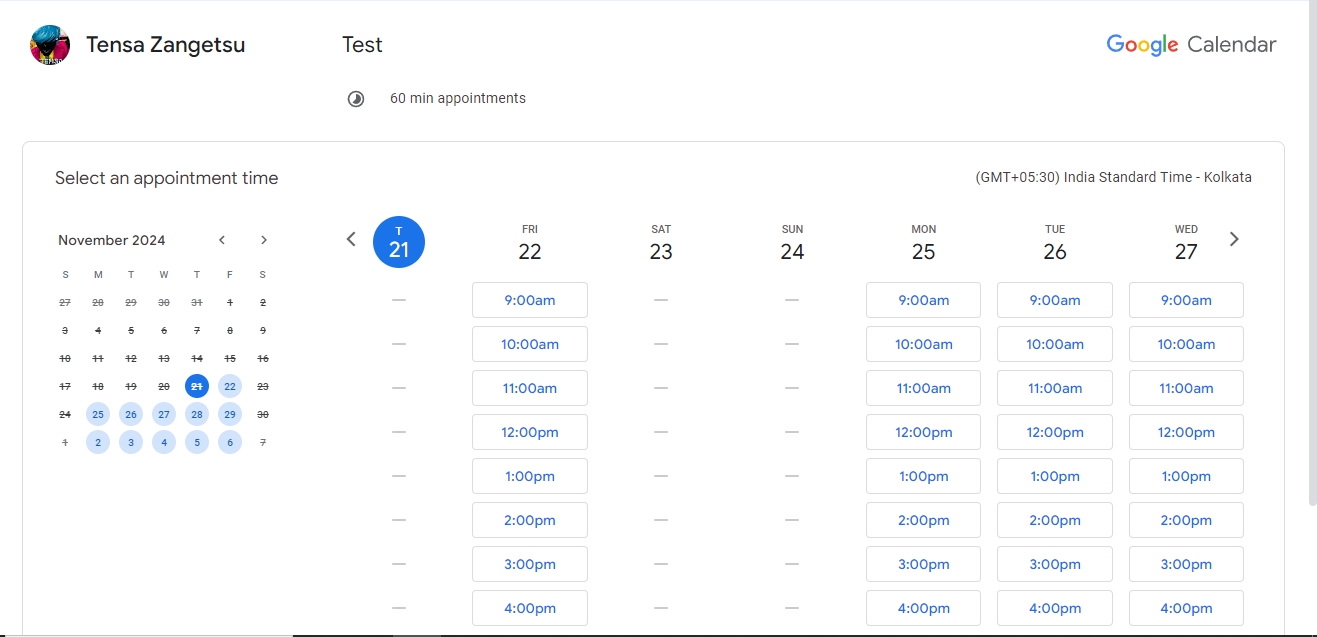Click the appointment duration clock icon
Viewport: 1317px width, 637px height.
356,99
